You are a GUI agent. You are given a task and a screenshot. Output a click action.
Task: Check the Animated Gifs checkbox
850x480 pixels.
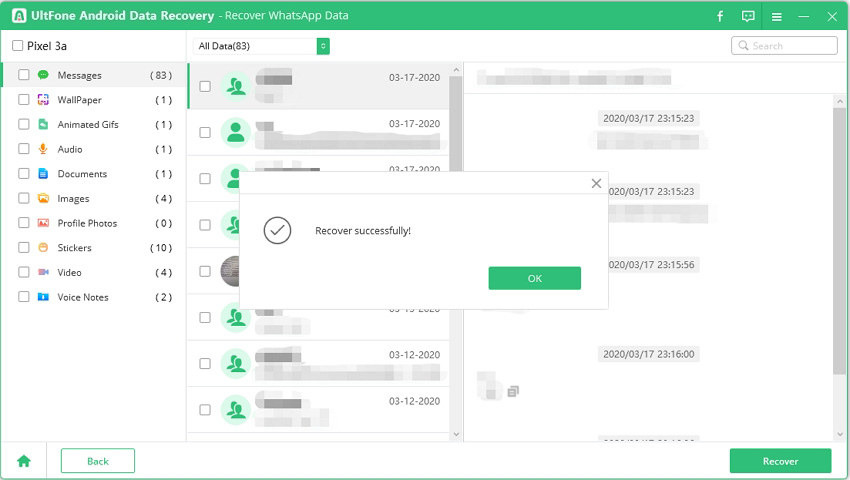pos(24,124)
